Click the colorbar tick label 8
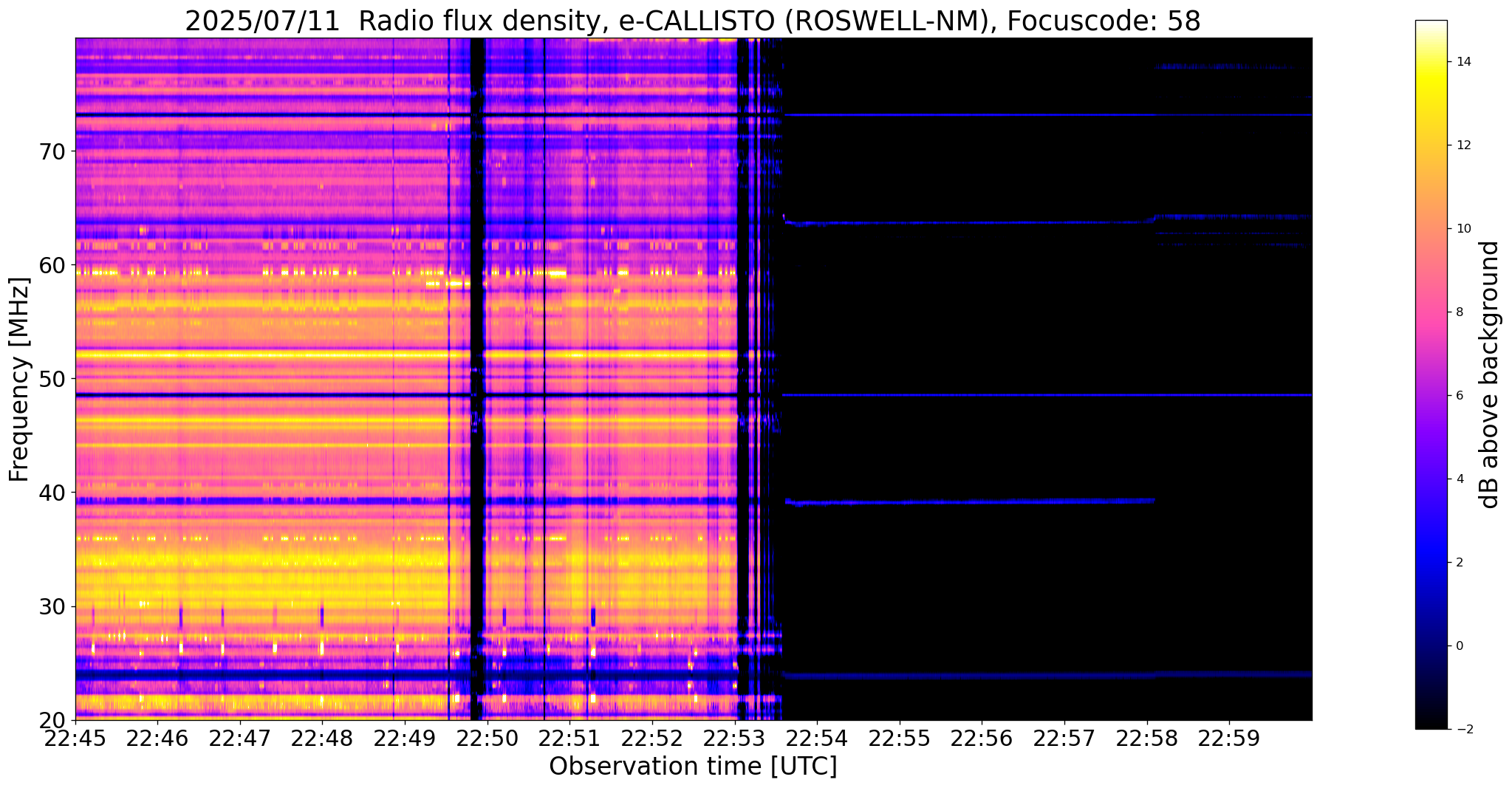Image resolution: width=1512 pixels, height=788 pixels. pyautogui.click(x=1459, y=312)
